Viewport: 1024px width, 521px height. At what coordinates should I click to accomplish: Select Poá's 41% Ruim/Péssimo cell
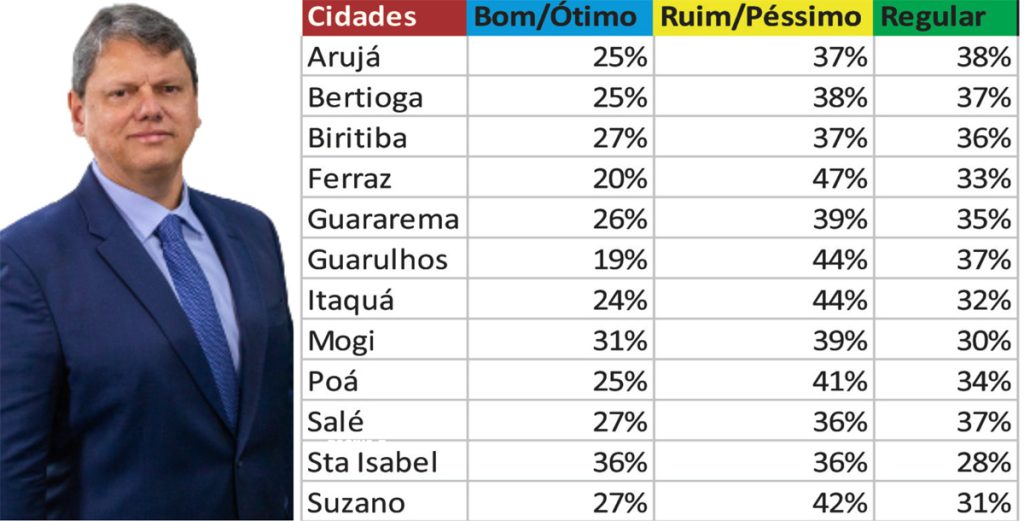coord(763,381)
